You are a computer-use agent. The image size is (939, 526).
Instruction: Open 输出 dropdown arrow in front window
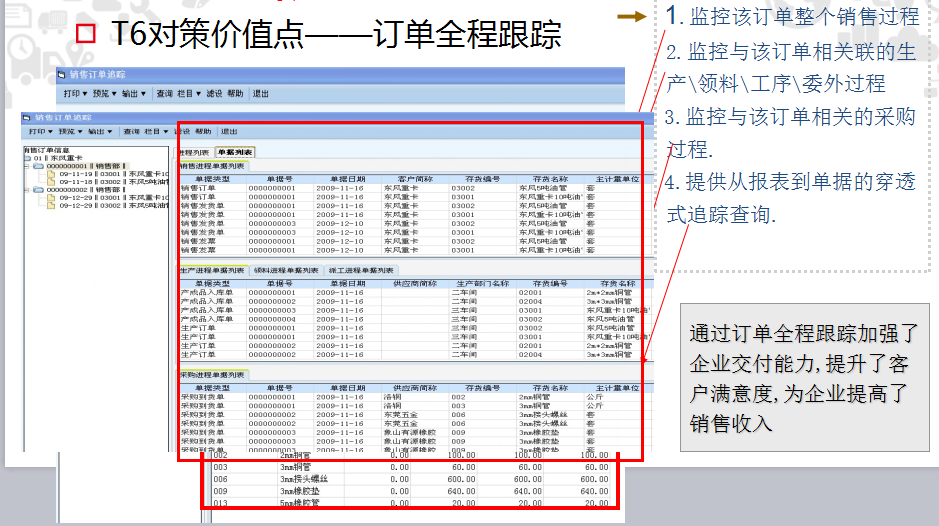[x=110, y=132]
